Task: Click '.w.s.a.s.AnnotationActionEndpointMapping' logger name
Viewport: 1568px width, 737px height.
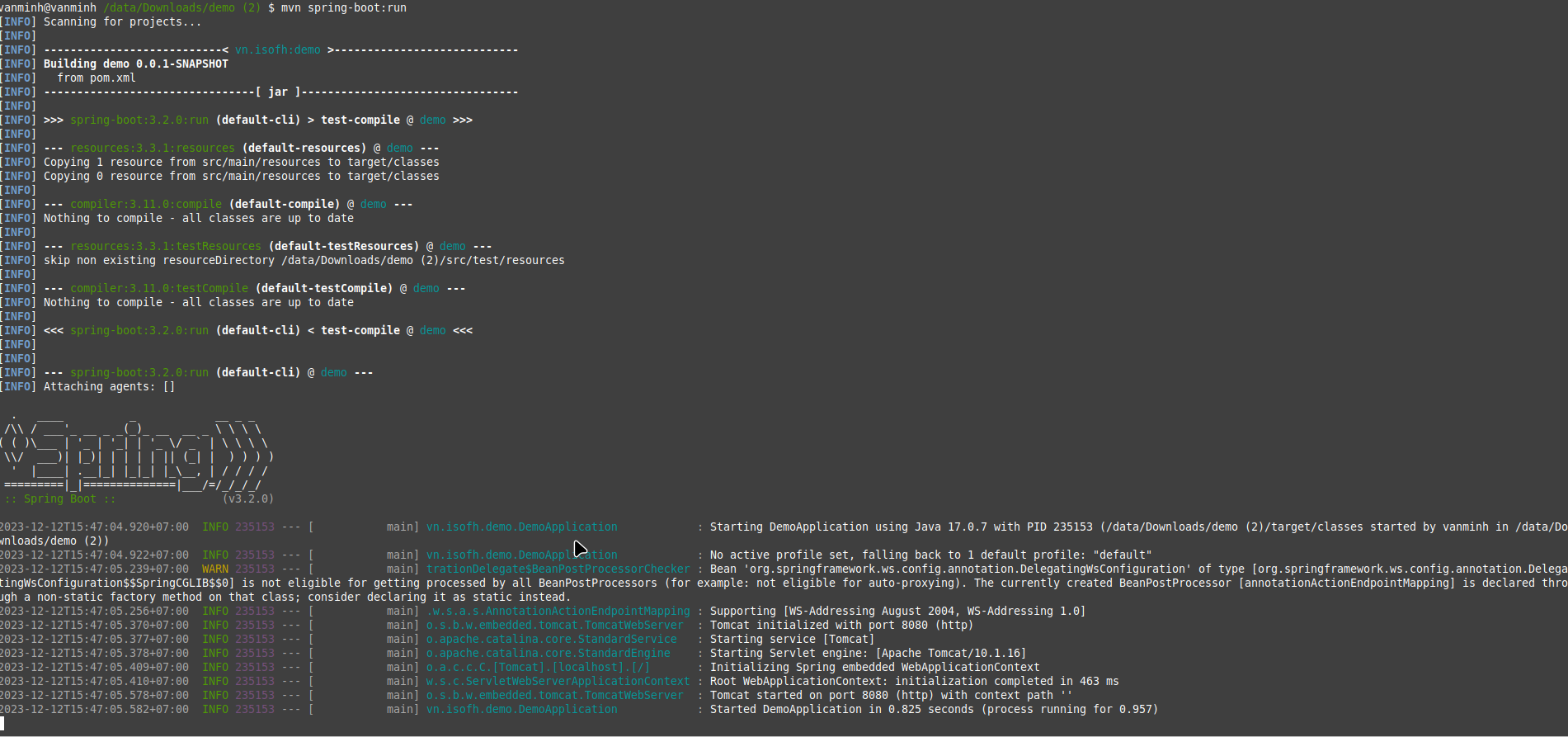Action: click(x=558, y=611)
